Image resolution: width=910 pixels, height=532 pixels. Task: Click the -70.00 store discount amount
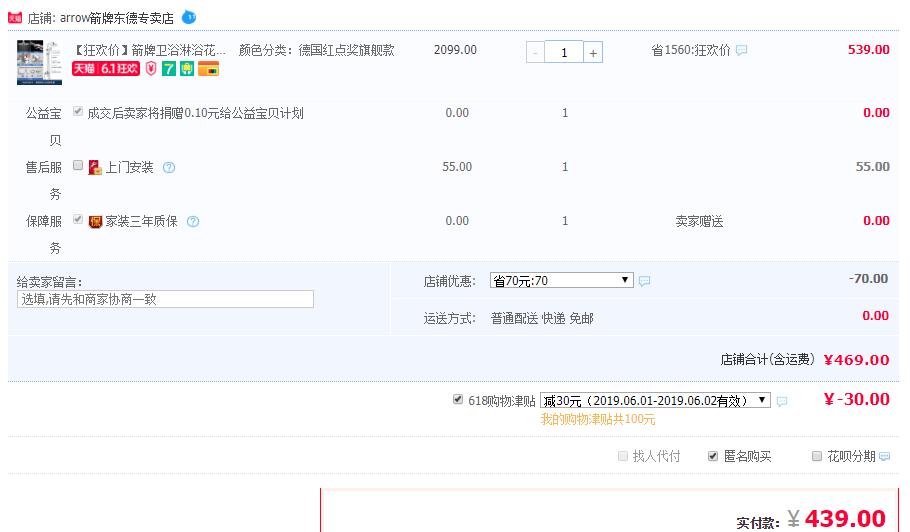point(868,278)
